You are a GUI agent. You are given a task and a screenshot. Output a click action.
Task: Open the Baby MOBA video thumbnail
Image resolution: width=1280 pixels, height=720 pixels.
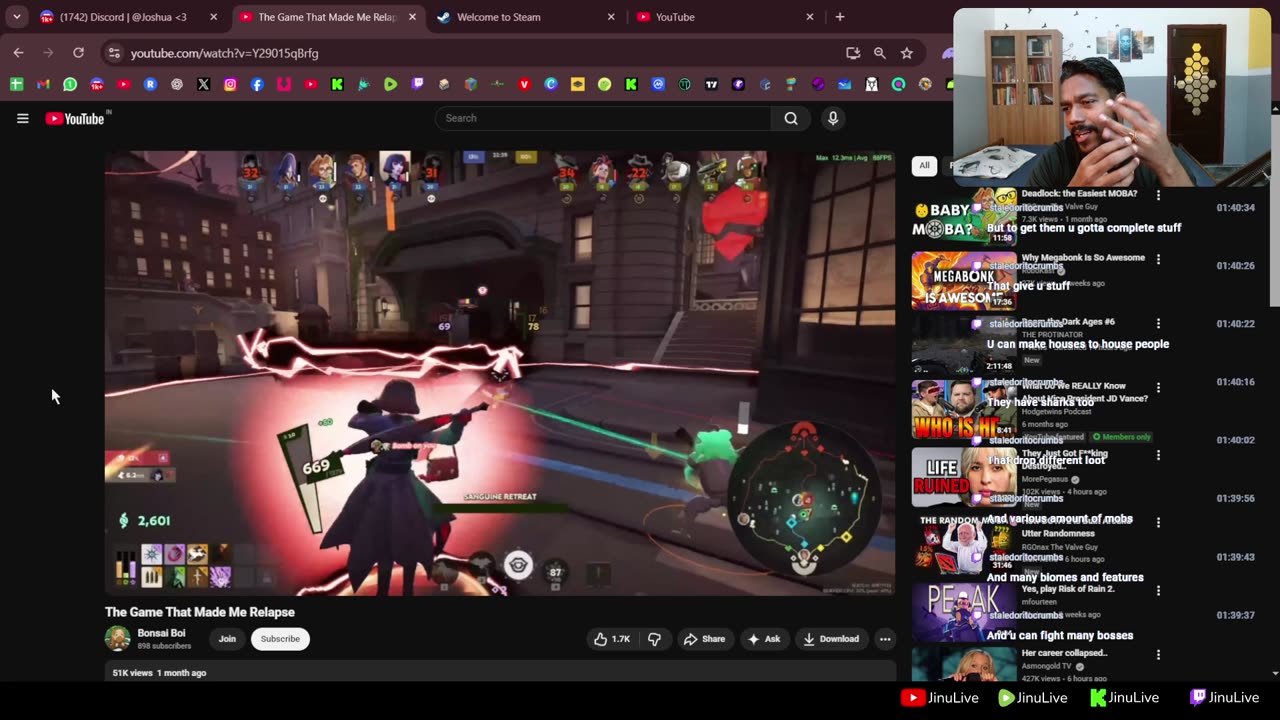coord(964,217)
